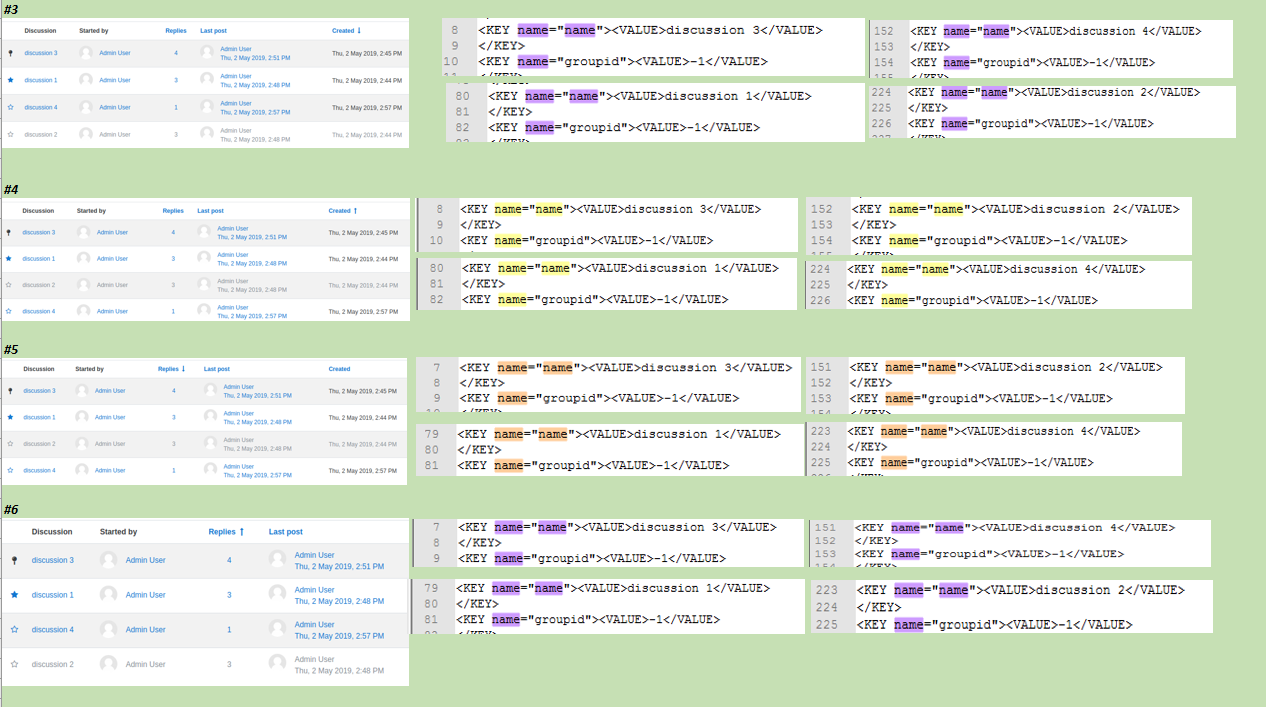Open the discussion 2 link in table #6
The width and height of the screenshot is (1266, 707).
53,664
